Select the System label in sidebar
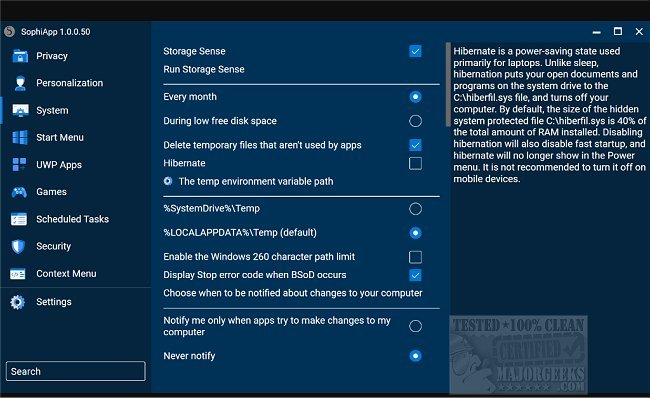650x398 pixels. [52, 110]
